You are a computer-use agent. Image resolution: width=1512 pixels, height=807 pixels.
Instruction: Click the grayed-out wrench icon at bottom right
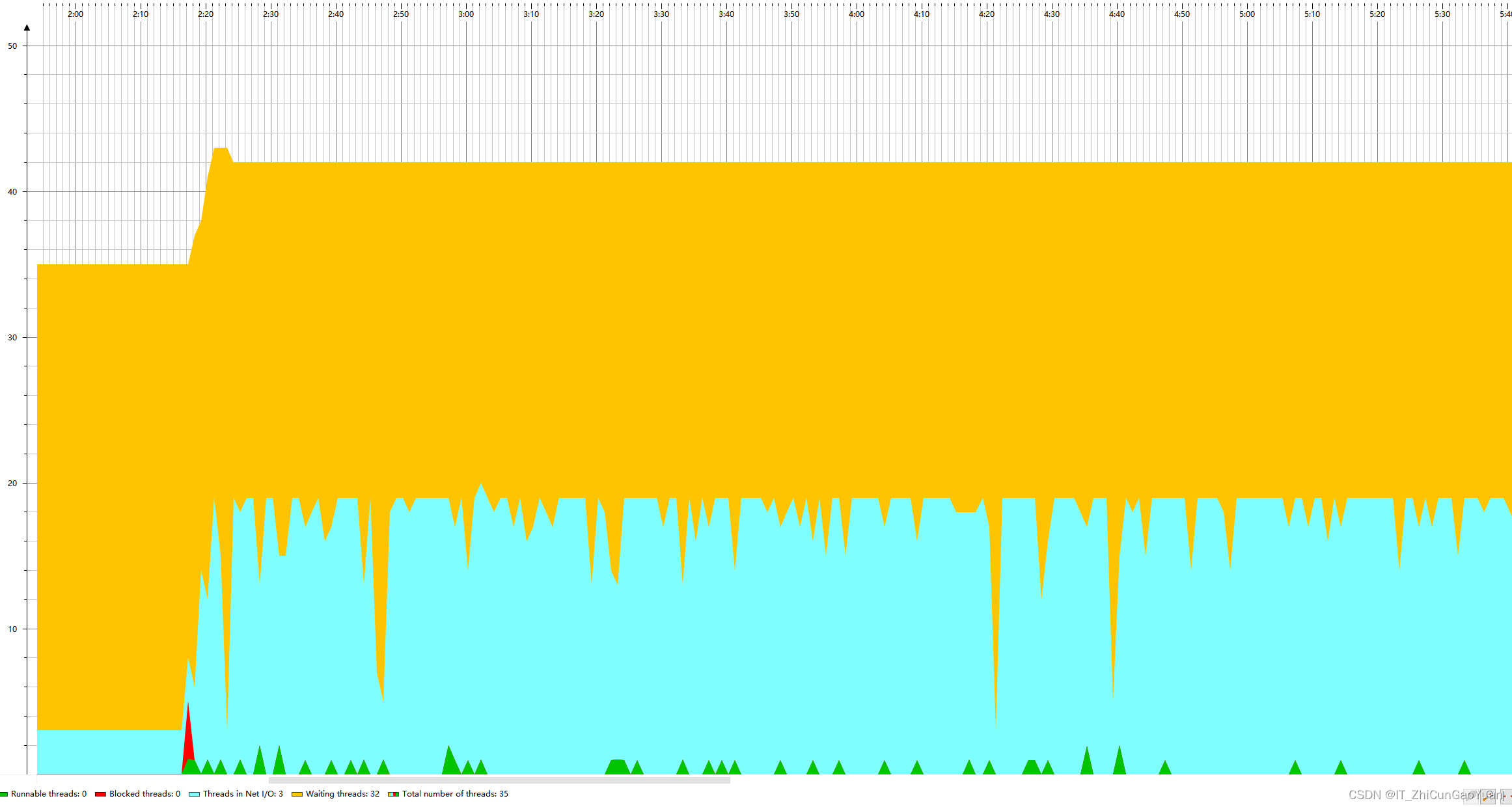coord(1471,797)
